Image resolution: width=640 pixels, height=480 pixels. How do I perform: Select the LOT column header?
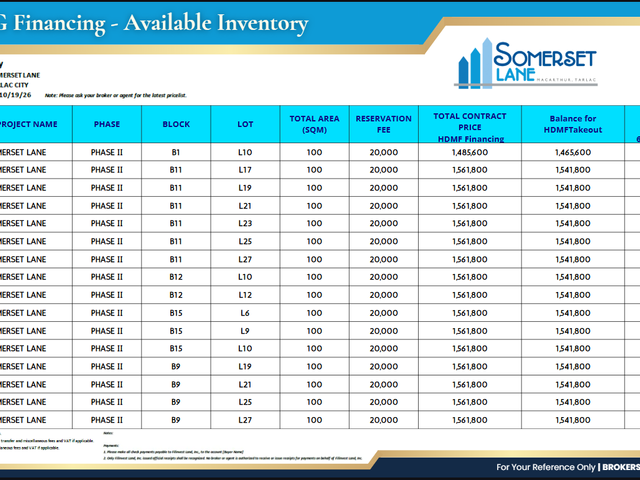pos(245,124)
